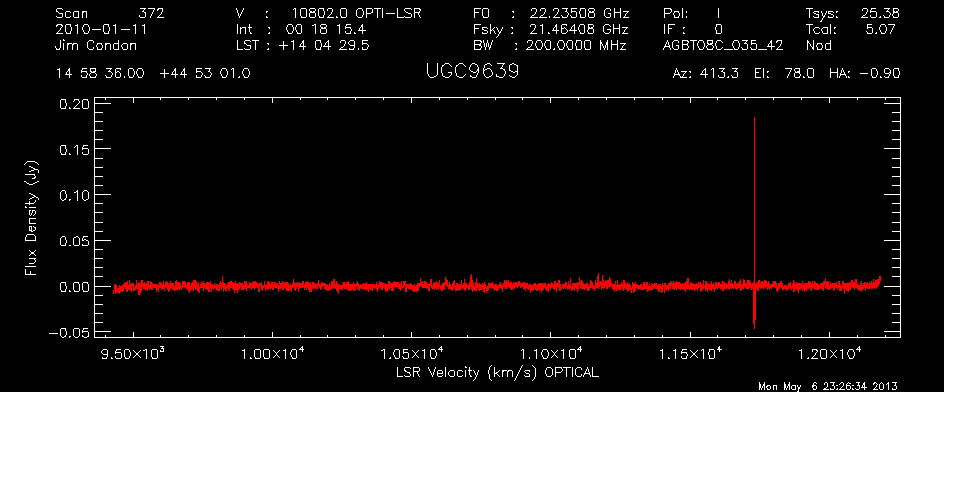Select the scan number 372
Screen dimensions: 962x490
[152, 13]
